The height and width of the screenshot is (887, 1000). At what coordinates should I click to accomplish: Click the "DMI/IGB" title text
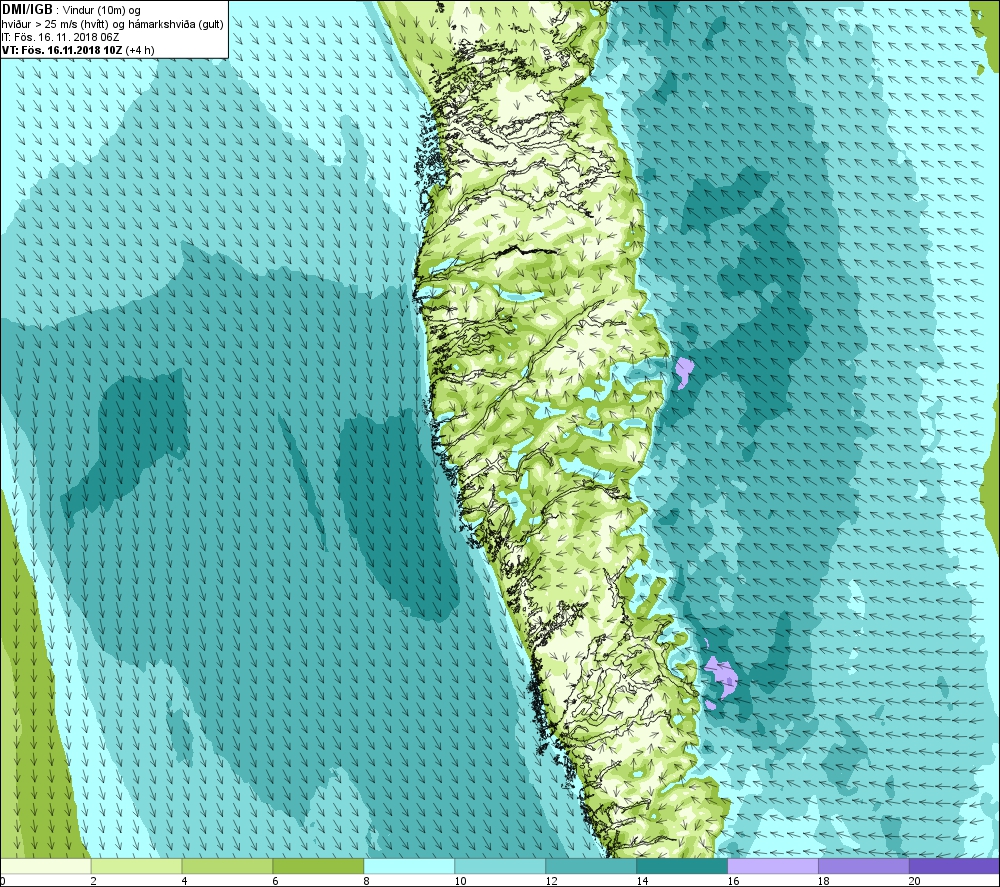pyautogui.click(x=27, y=10)
